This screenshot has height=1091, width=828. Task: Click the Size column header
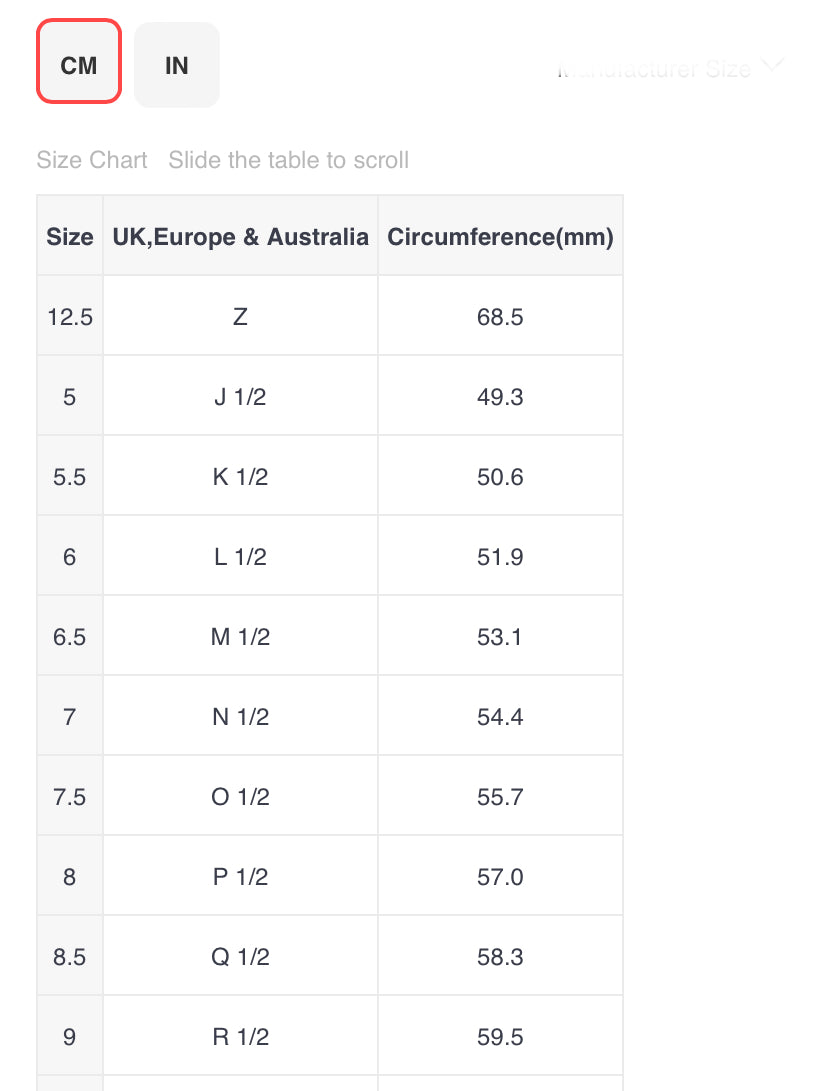click(70, 237)
